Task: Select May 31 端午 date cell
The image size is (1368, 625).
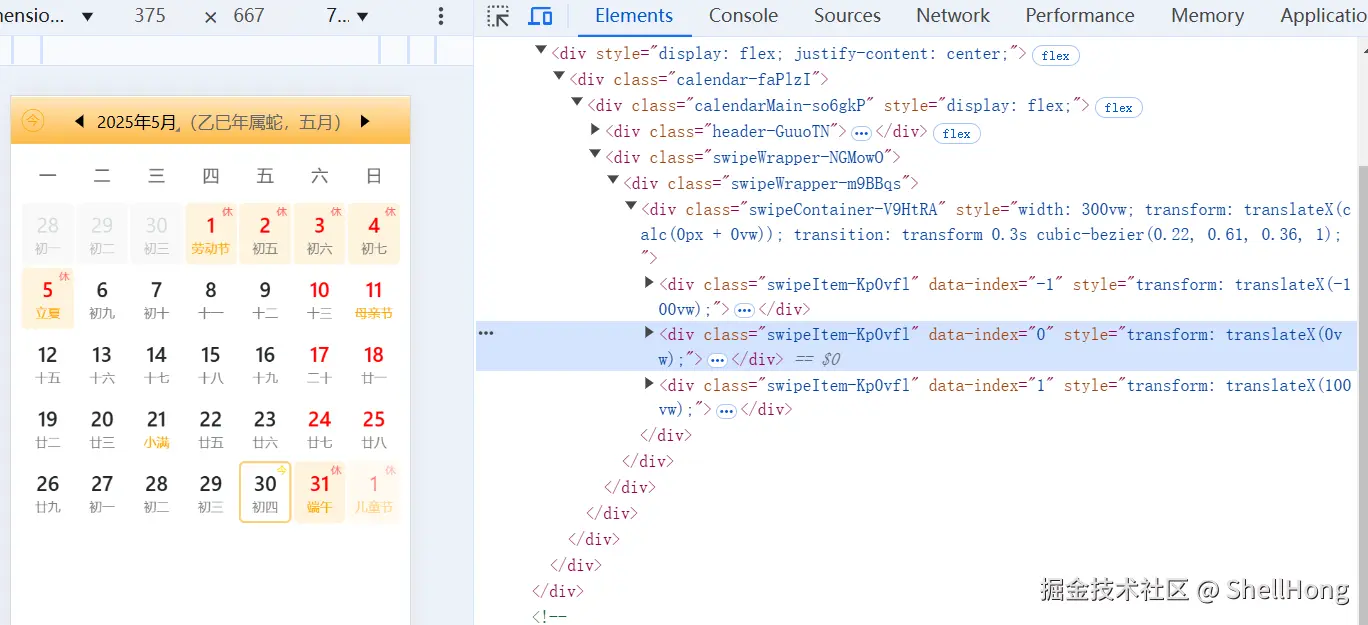Action: tap(319, 492)
